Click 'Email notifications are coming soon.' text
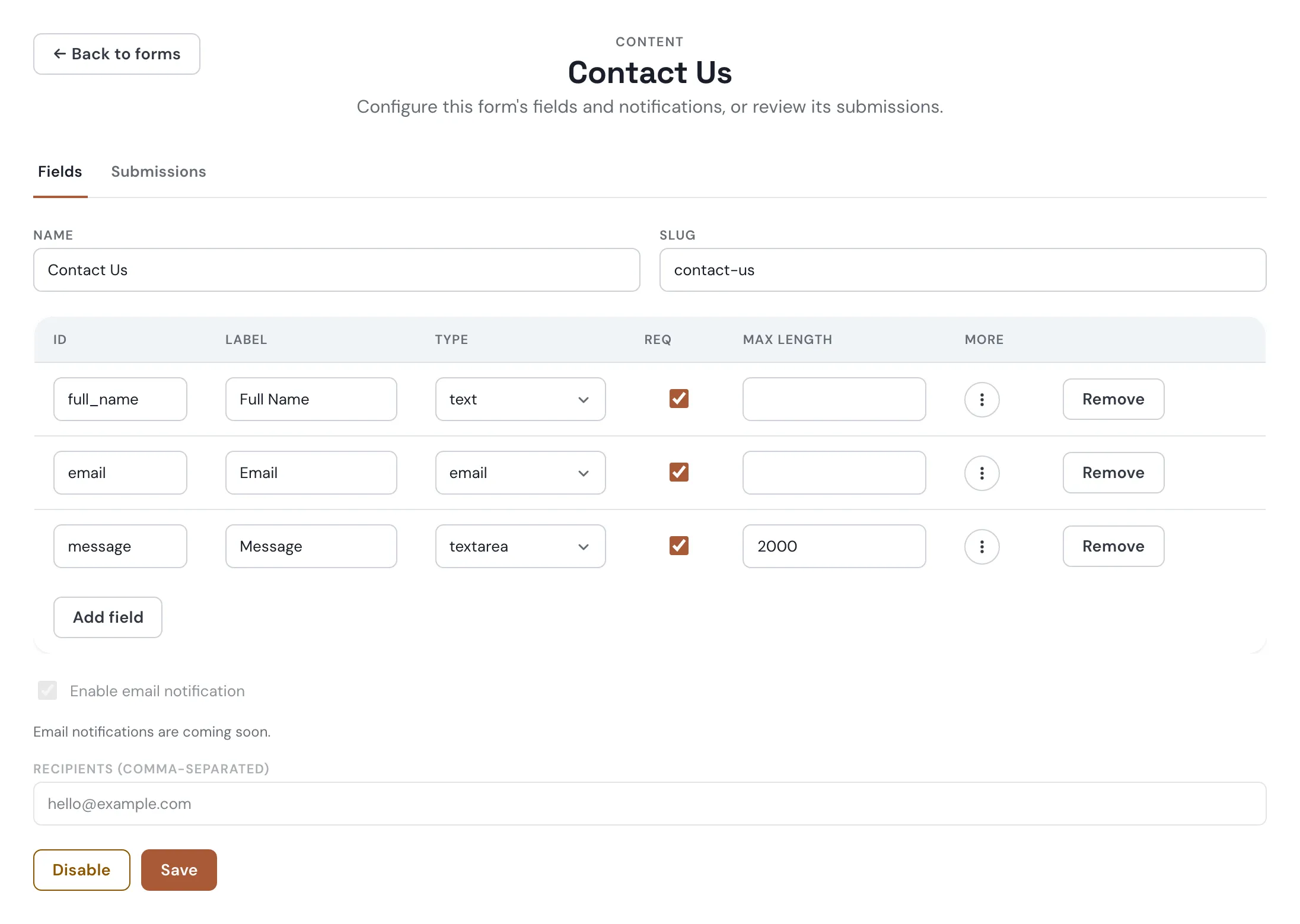Image resolution: width=1300 pixels, height=924 pixels. coord(152,732)
